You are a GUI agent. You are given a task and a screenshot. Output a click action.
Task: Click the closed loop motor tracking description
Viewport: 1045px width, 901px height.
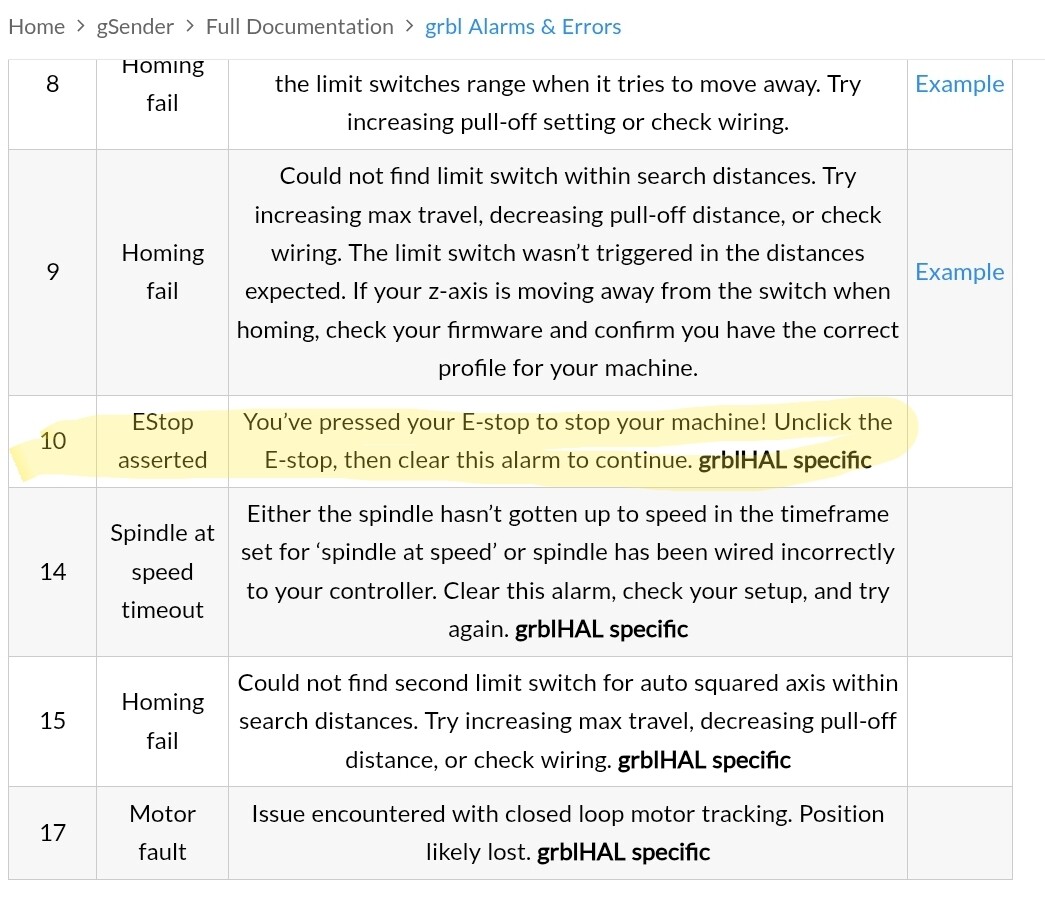[x=567, y=832]
